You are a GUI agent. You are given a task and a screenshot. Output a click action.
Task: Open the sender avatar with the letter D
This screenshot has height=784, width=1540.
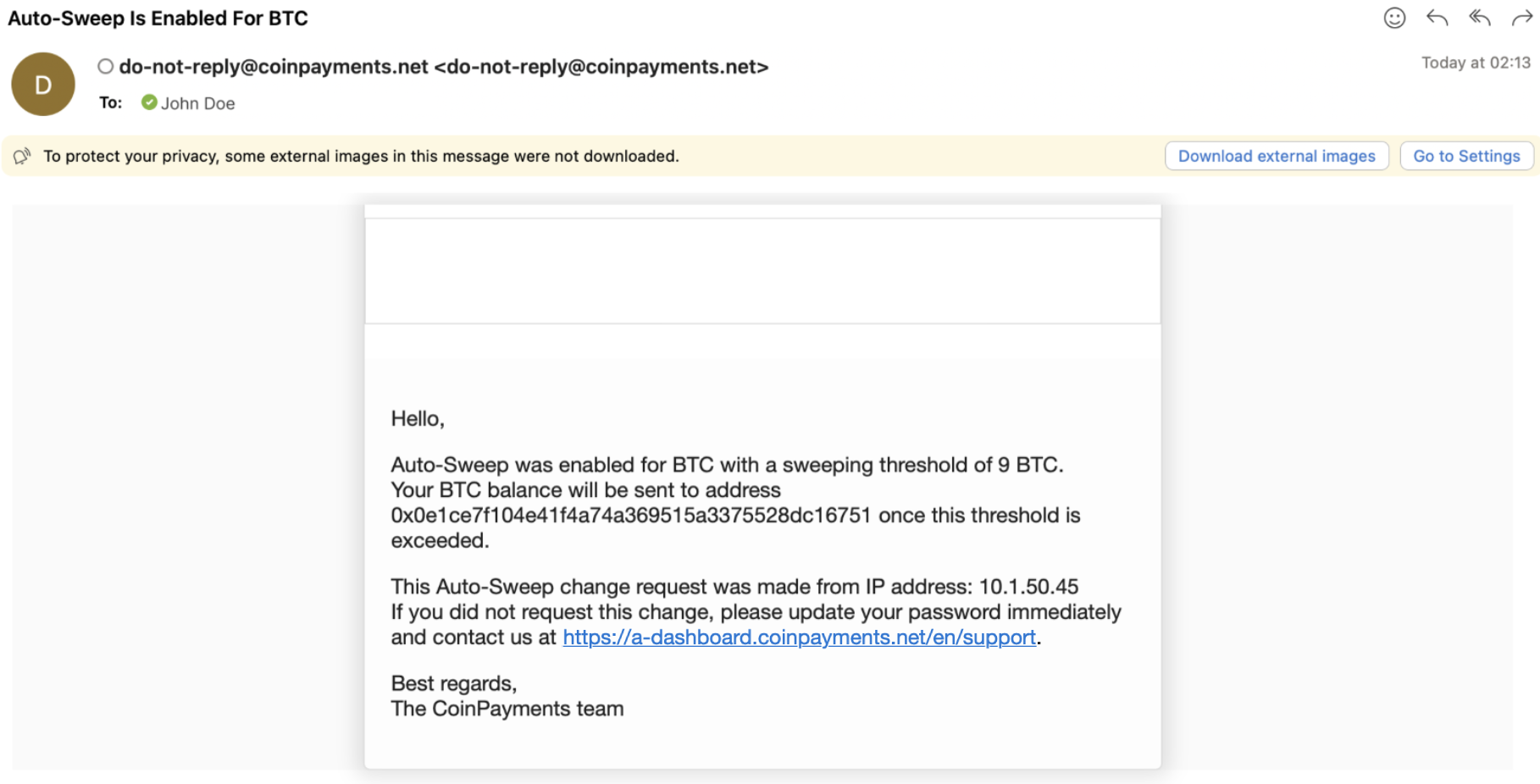43,84
